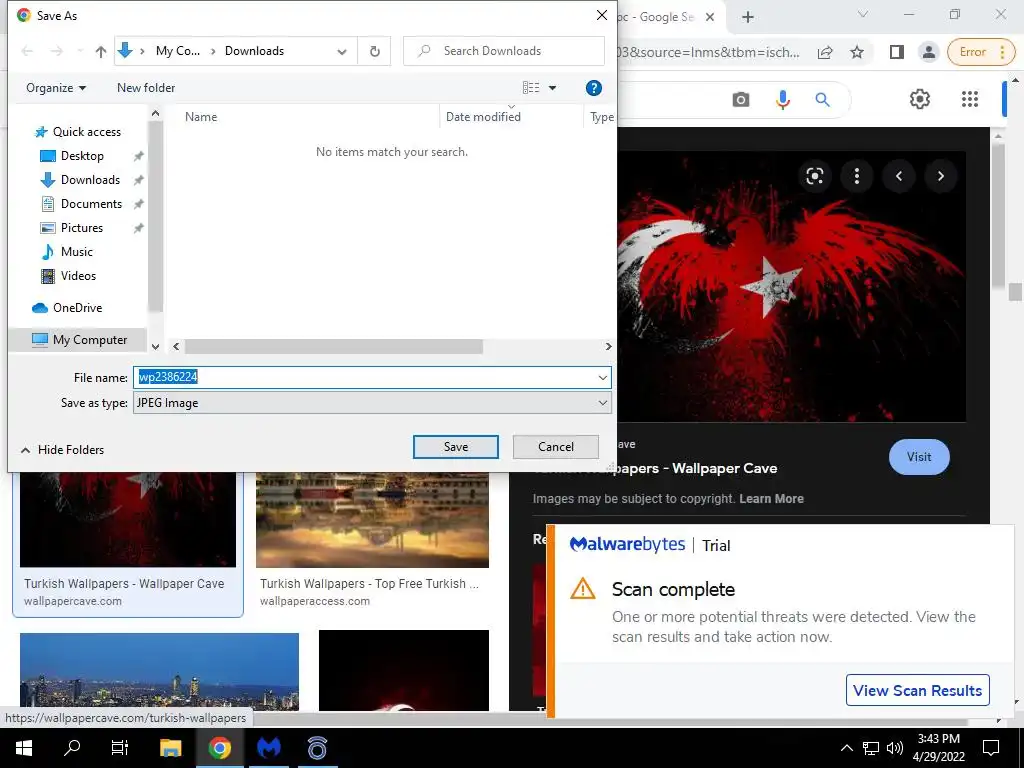The height and width of the screenshot is (768, 1024).
Task: Sort by the Date modified column header
Action: [x=483, y=117]
